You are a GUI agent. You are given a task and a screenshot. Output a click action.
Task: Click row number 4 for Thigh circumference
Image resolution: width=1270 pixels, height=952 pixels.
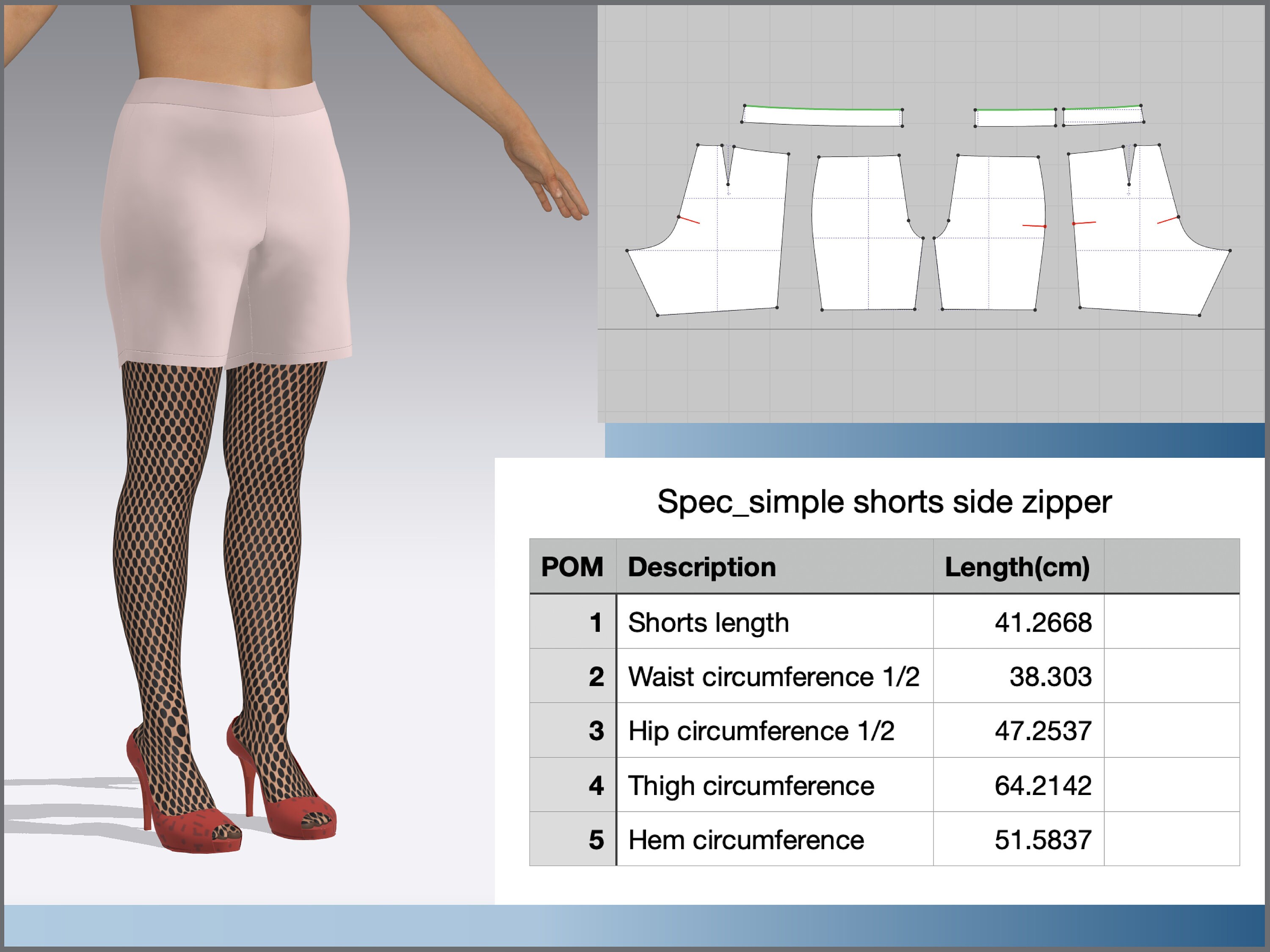pyautogui.click(x=597, y=786)
